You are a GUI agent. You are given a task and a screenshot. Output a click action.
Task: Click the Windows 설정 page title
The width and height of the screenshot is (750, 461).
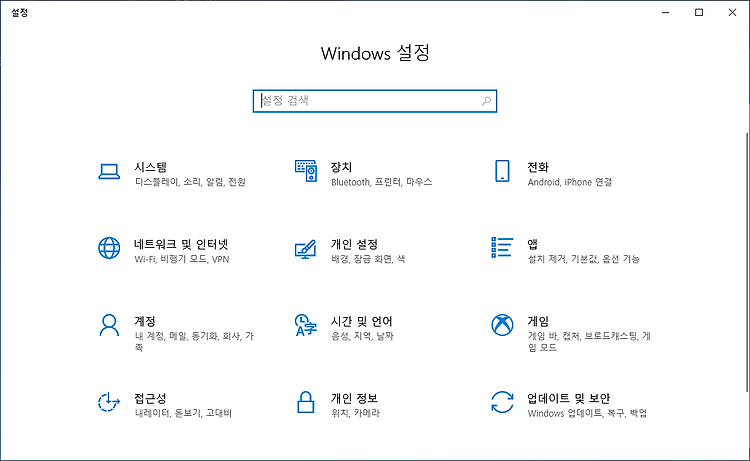click(375, 53)
